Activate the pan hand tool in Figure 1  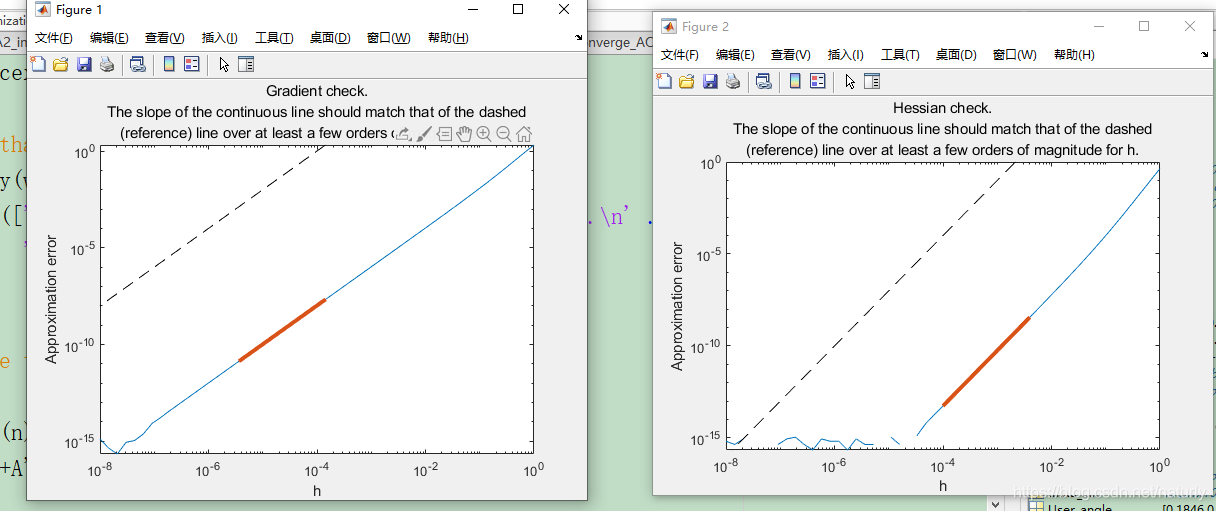[x=464, y=134]
